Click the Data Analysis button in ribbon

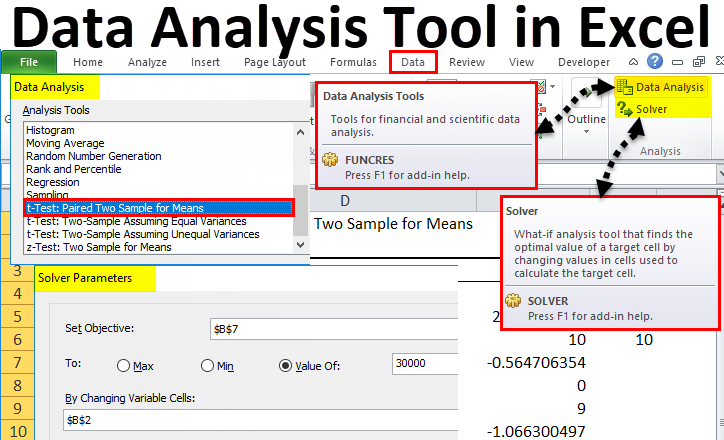coord(661,87)
